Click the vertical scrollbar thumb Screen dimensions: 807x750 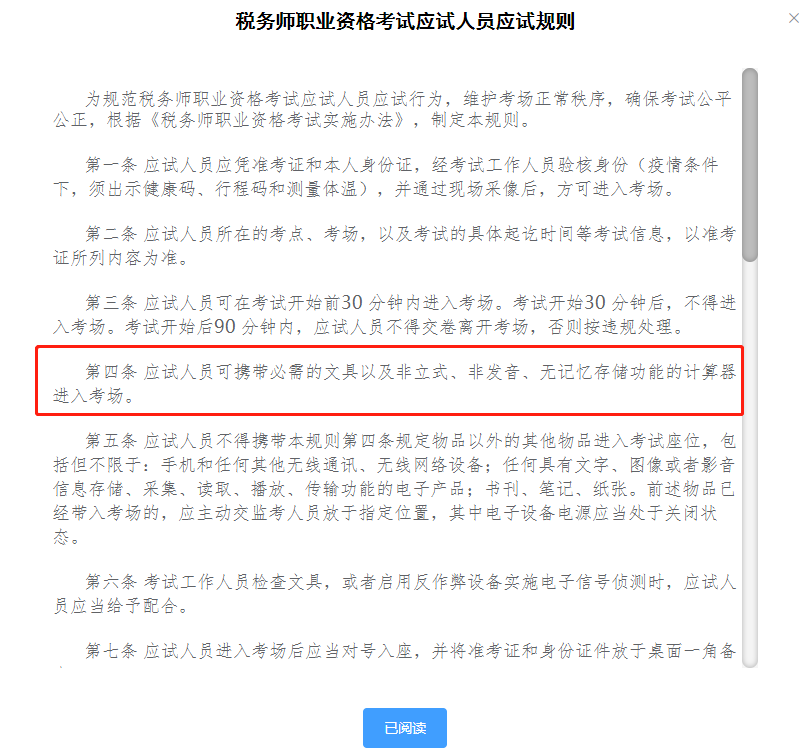[750, 165]
